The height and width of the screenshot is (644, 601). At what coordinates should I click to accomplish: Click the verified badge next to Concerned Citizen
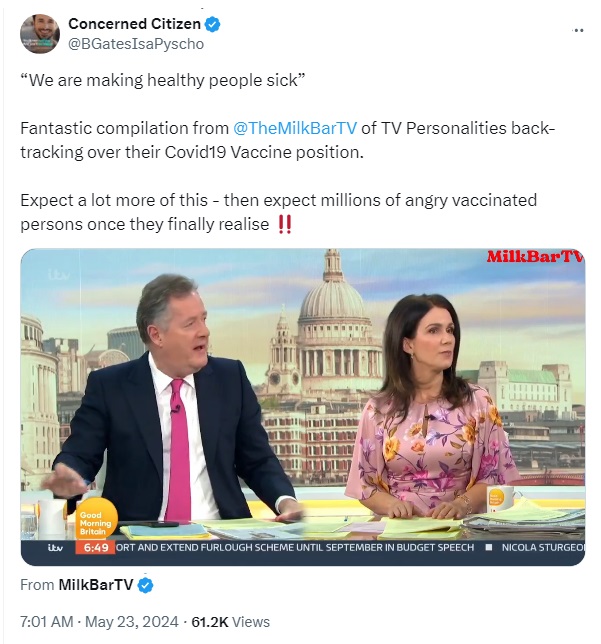point(212,24)
